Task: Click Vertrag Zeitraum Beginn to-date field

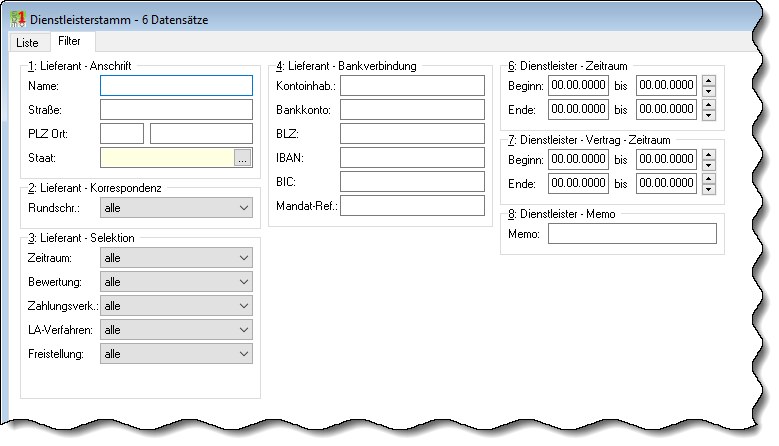Action: (x=666, y=159)
